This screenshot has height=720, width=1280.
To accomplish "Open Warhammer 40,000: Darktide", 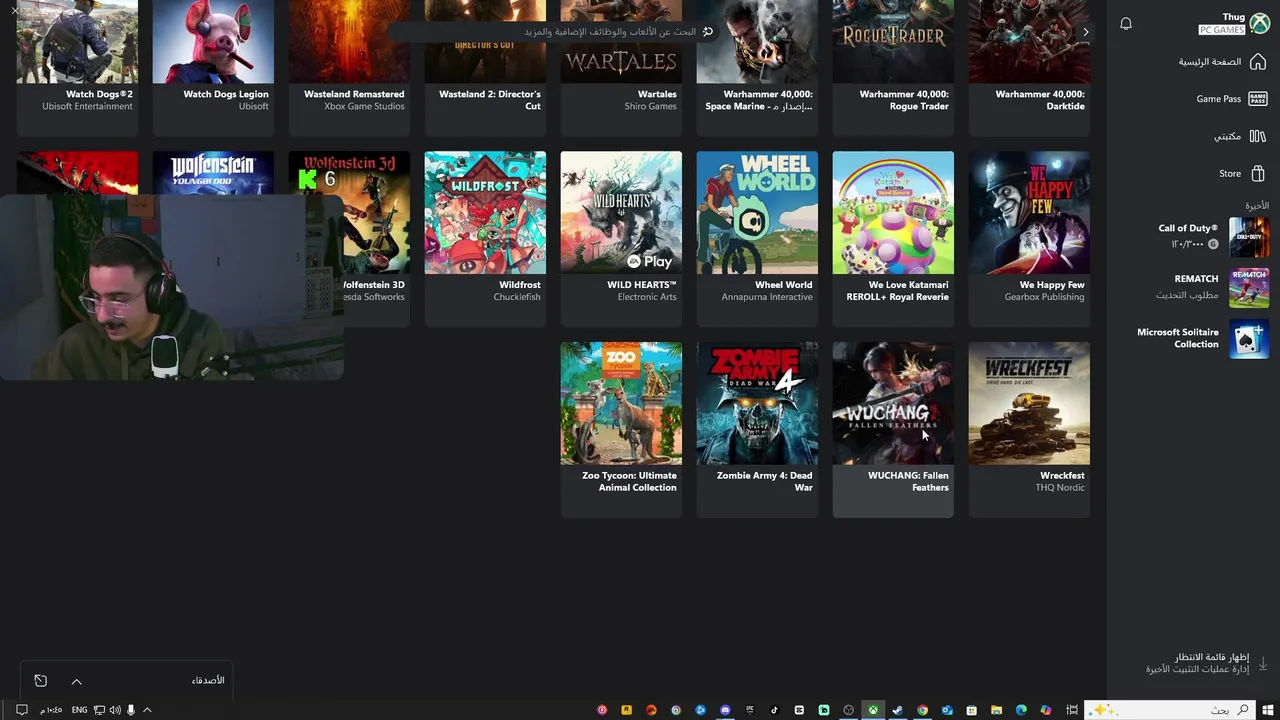I will click(x=1029, y=66).
